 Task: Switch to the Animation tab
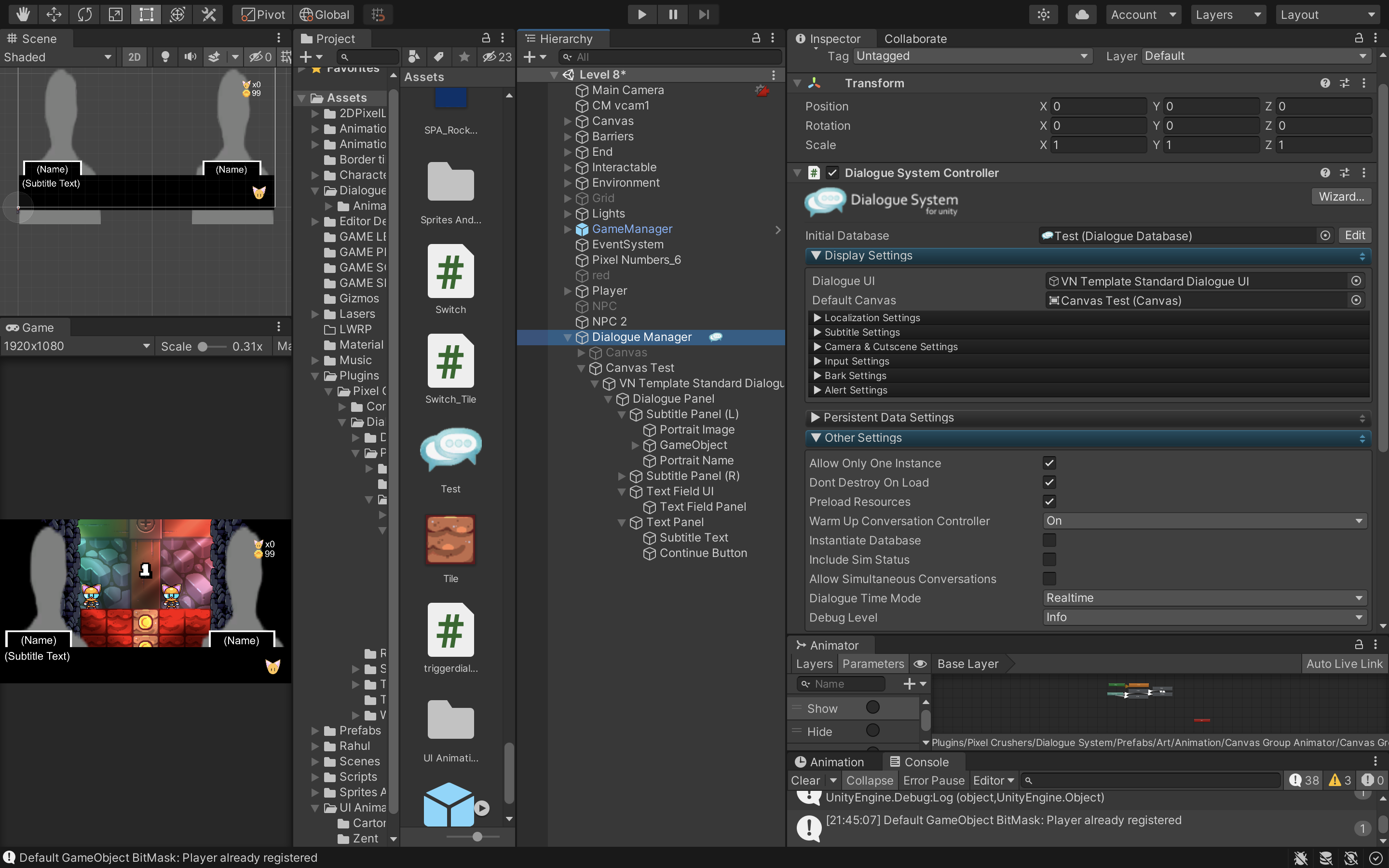tap(830, 762)
